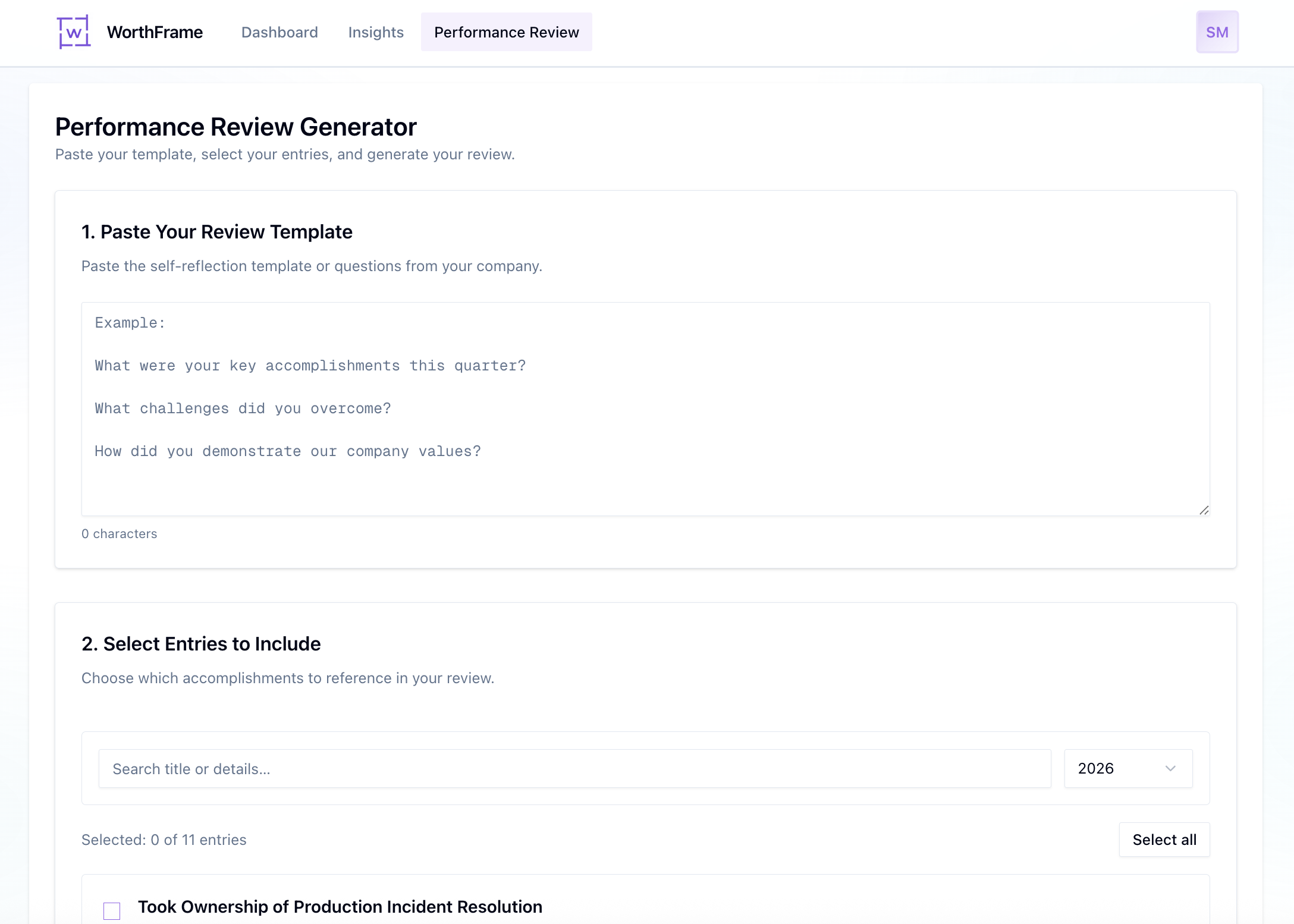The width and height of the screenshot is (1294, 924).
Task: Check the Took Ownership entry checkbox
Action: 111,910
